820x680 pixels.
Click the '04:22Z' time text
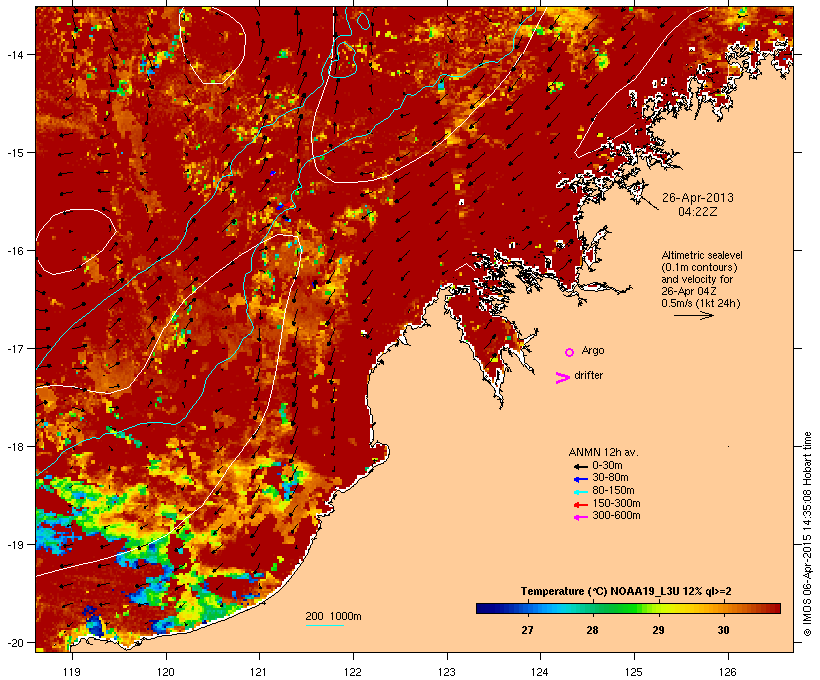[x=698, y=212]
